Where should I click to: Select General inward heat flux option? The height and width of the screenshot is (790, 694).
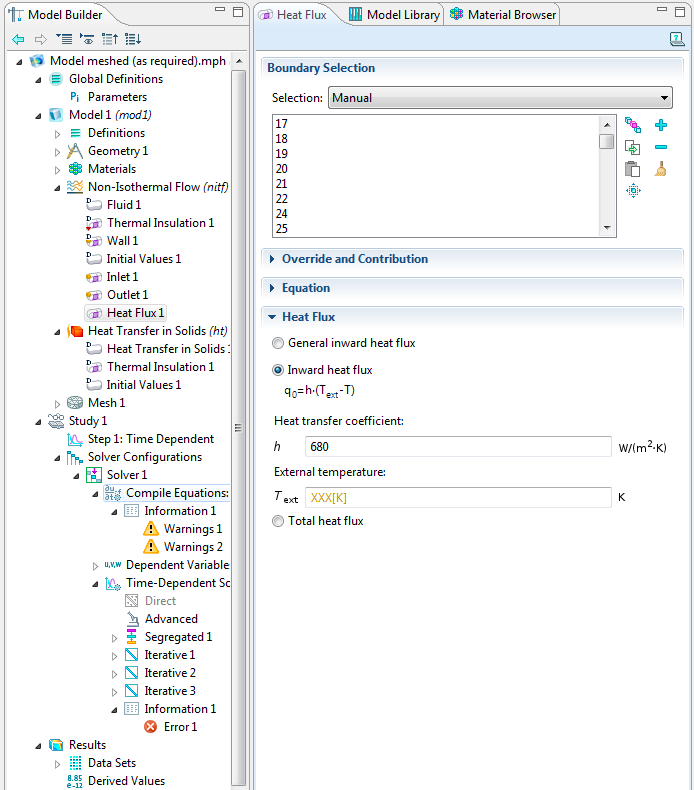(278, 343)
